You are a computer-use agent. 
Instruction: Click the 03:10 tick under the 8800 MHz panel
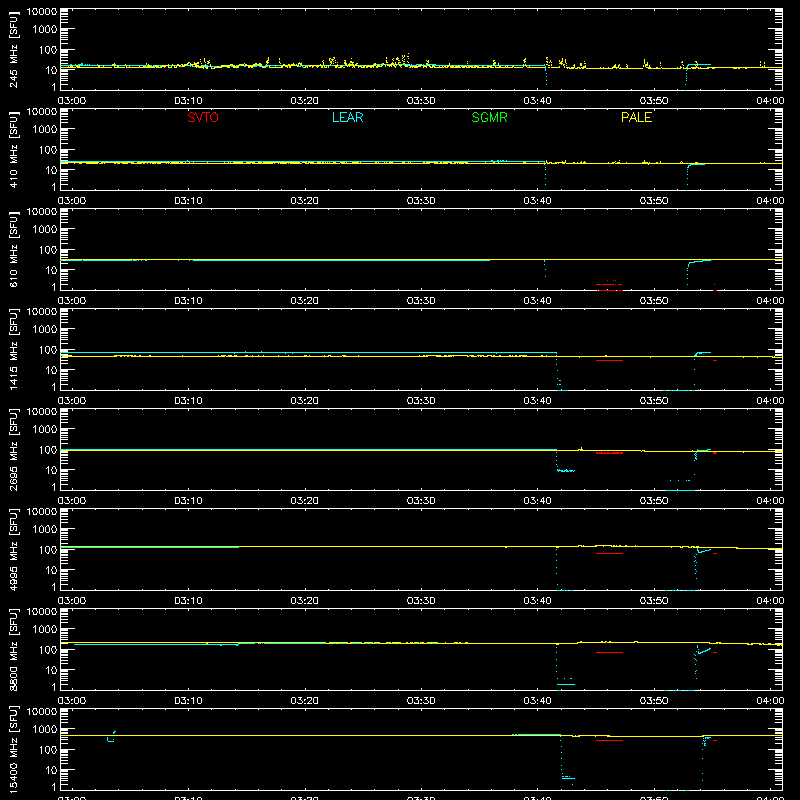(x=188, y=701)
